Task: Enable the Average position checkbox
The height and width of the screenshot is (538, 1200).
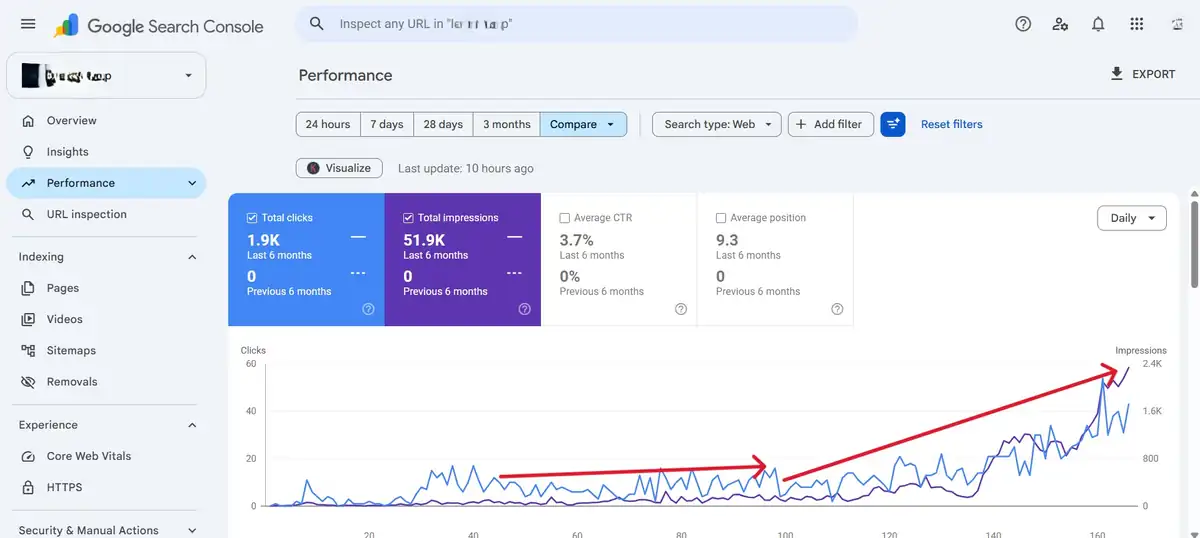Action: click(721, 218)
